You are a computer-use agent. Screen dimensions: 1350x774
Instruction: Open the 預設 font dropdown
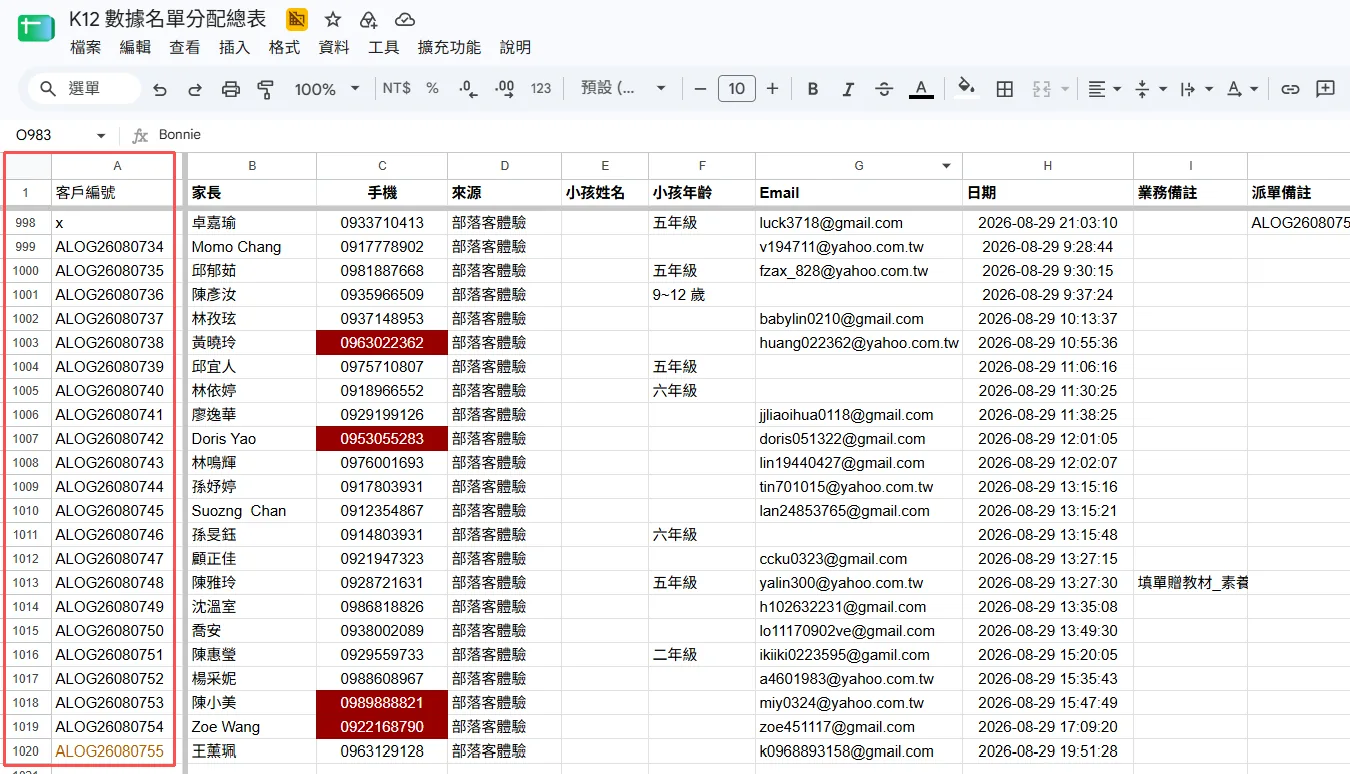point(623,88)
